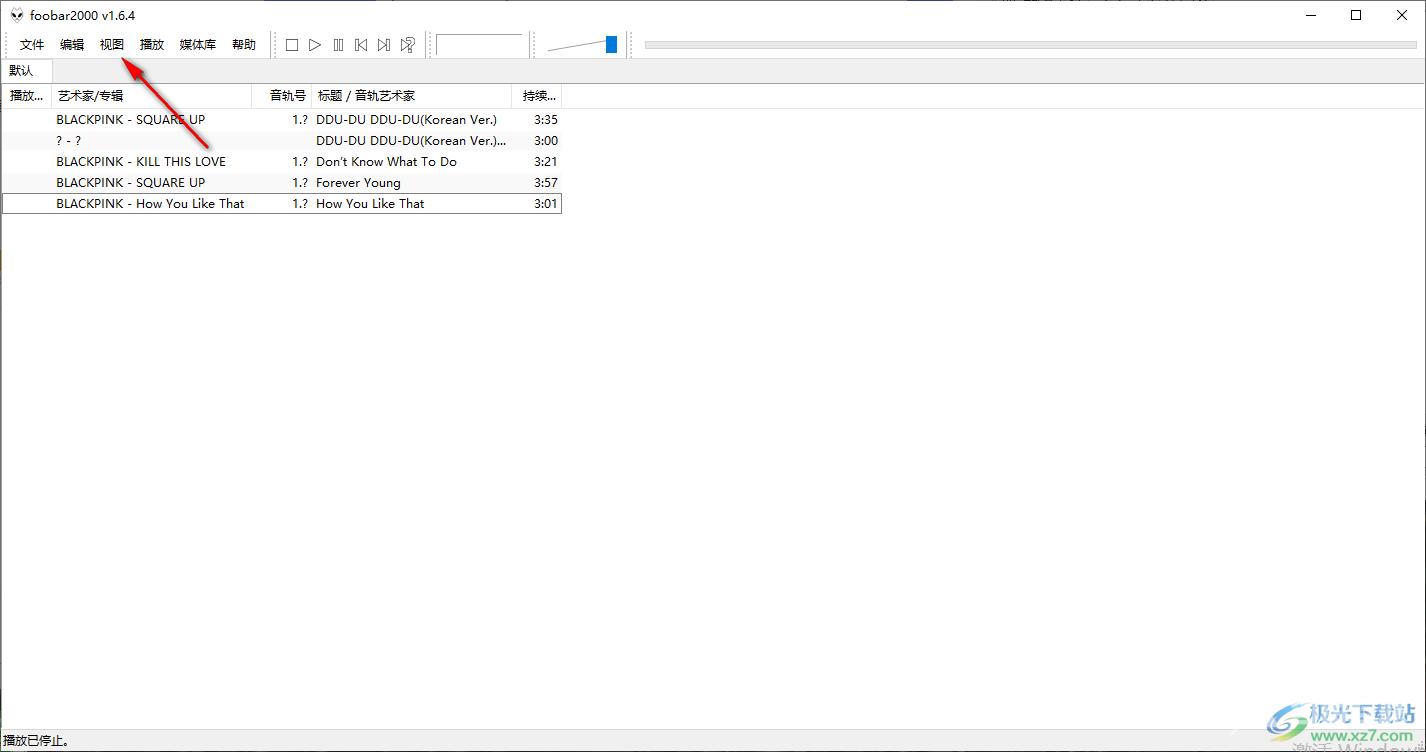The width and height of the screenshot is (1426, 752).
Task: Click the foobar2000 alien icon in title bar
Action: [16, 15]
